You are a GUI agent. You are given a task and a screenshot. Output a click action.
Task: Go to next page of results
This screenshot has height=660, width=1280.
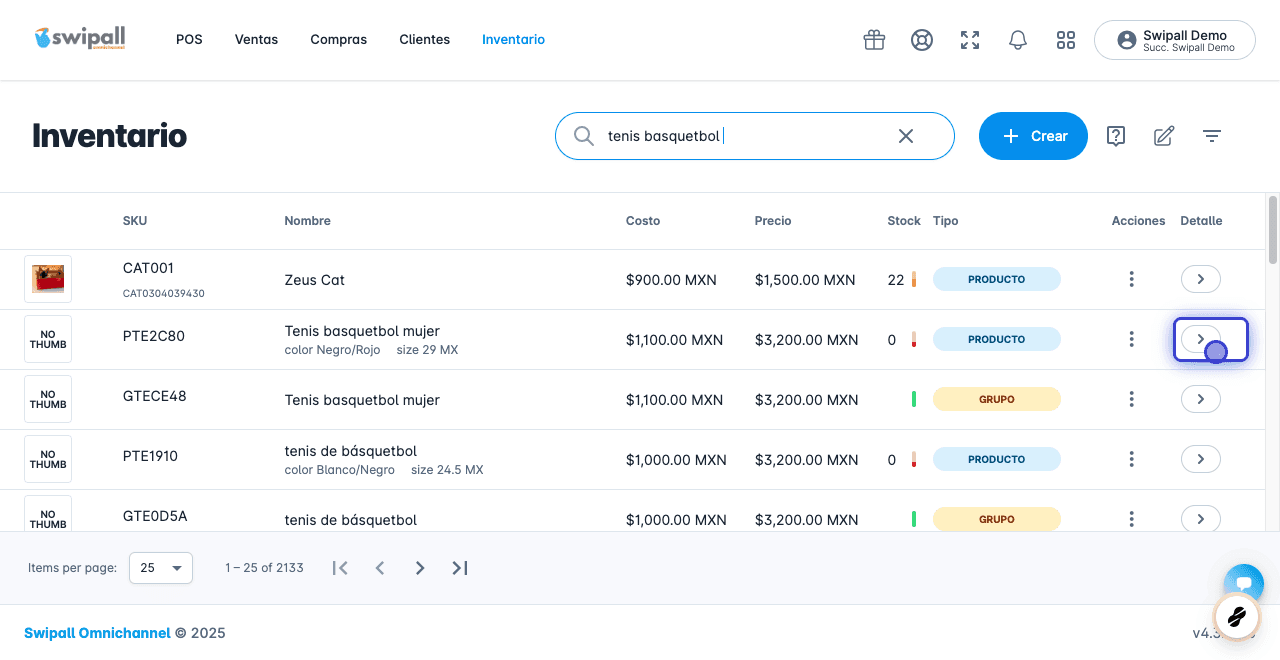(x=420, y=568)
